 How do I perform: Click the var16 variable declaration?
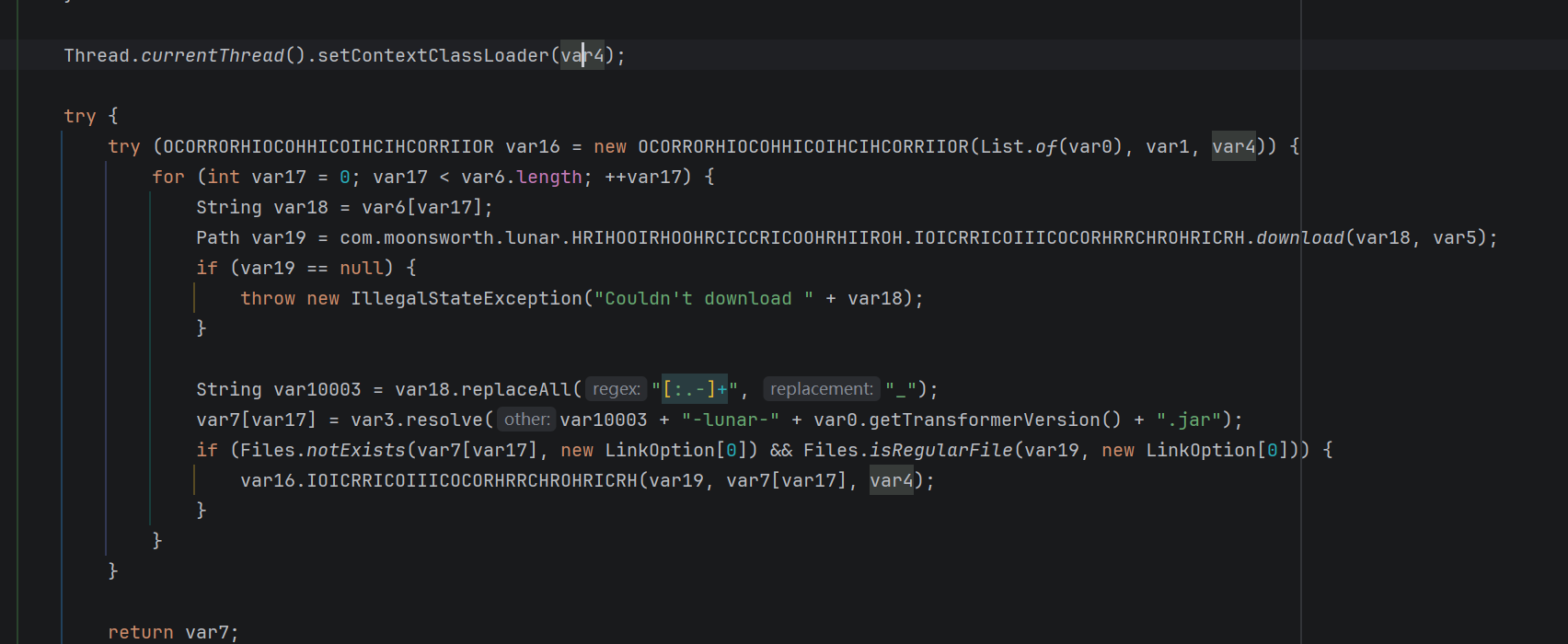point(532,147)
